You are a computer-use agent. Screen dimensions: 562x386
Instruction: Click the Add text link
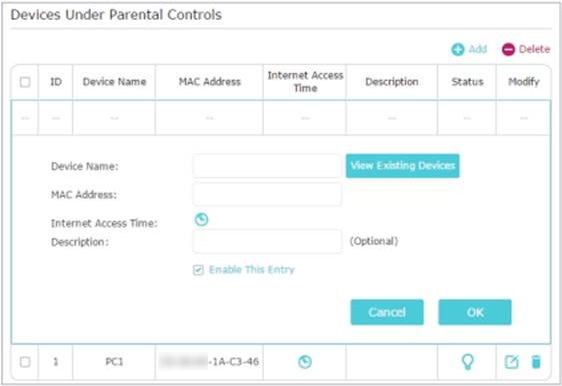(478, 49)
